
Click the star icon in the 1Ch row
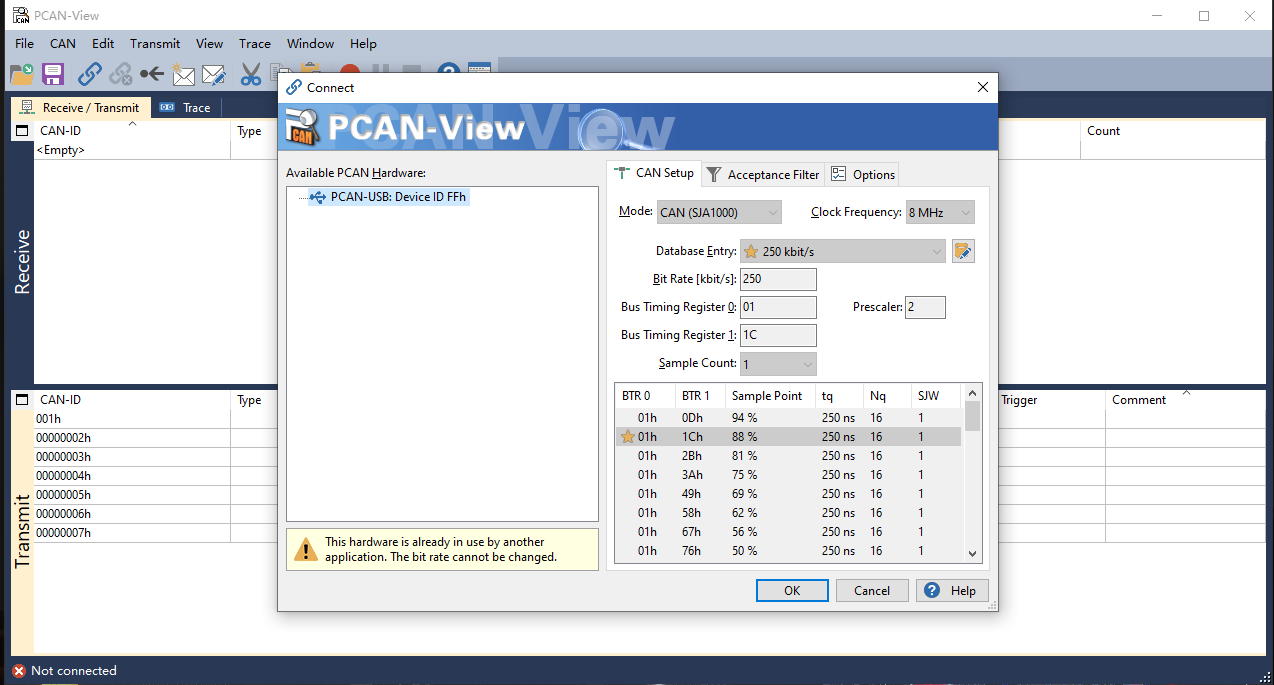point(628,437)
